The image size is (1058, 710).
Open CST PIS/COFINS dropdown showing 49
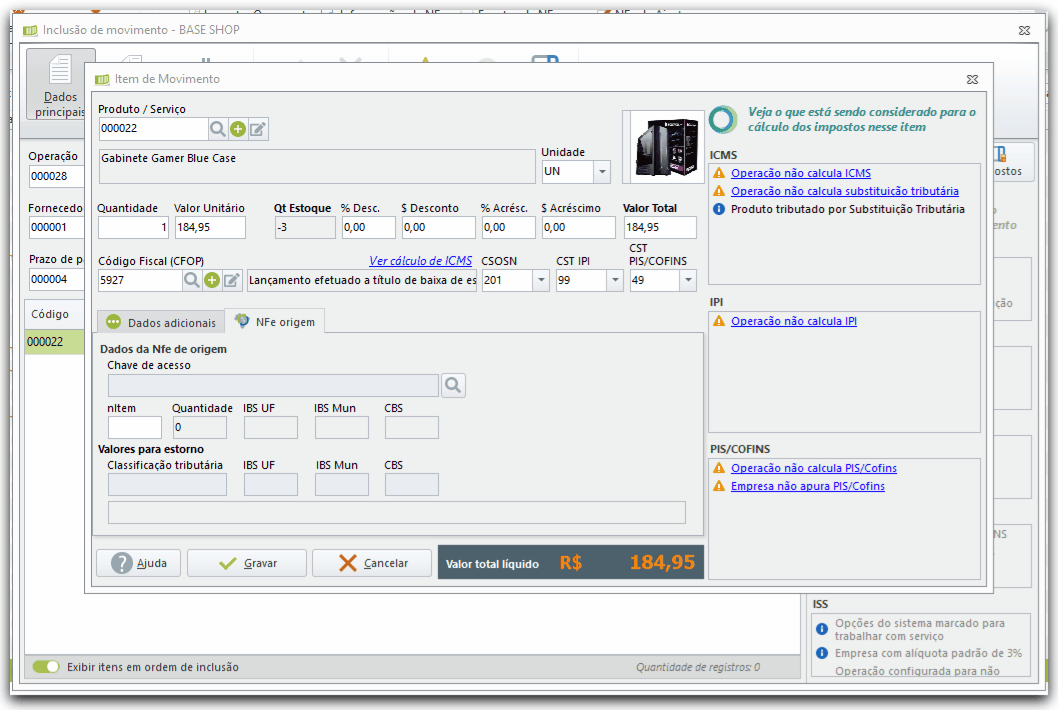point(688,280)
